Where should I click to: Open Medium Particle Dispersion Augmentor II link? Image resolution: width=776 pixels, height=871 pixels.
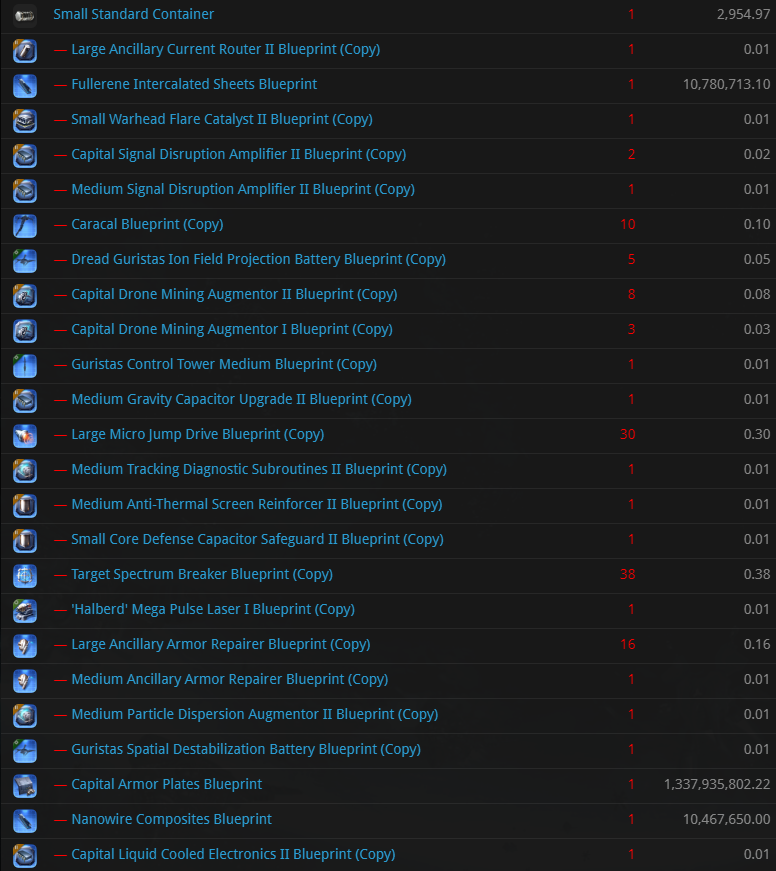click(x=254, y=714)
